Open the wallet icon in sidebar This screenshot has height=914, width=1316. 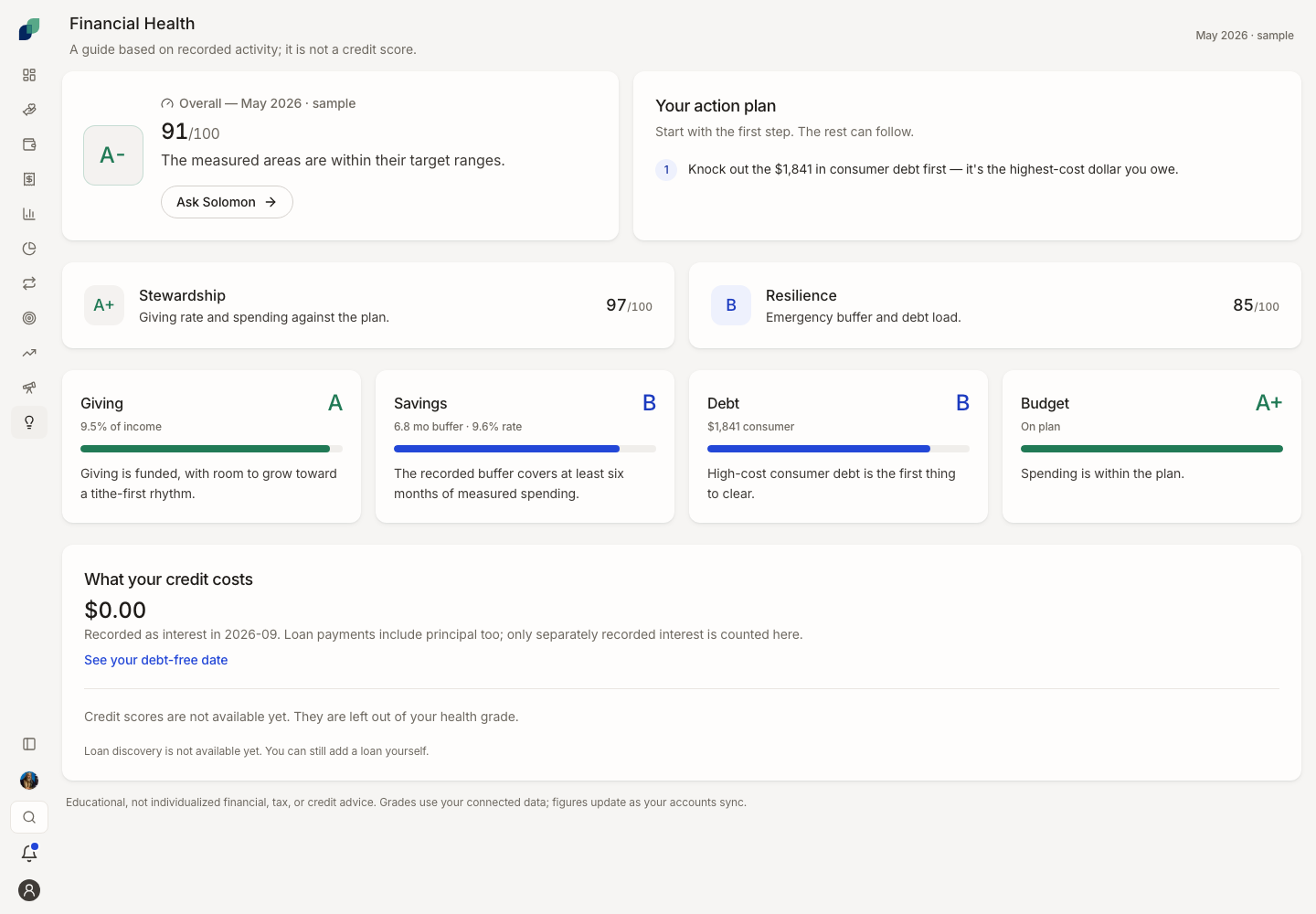click(29, 144)
